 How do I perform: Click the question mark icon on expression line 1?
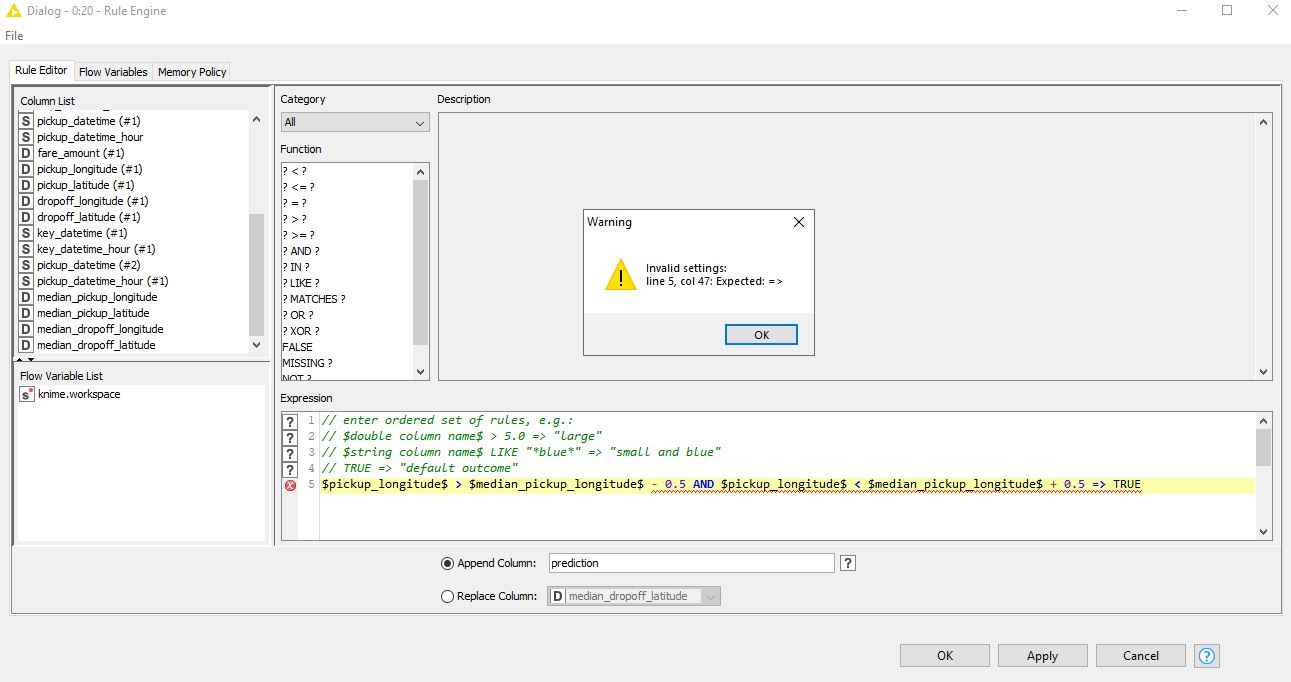pyautogui.click(x=290, y=421)
